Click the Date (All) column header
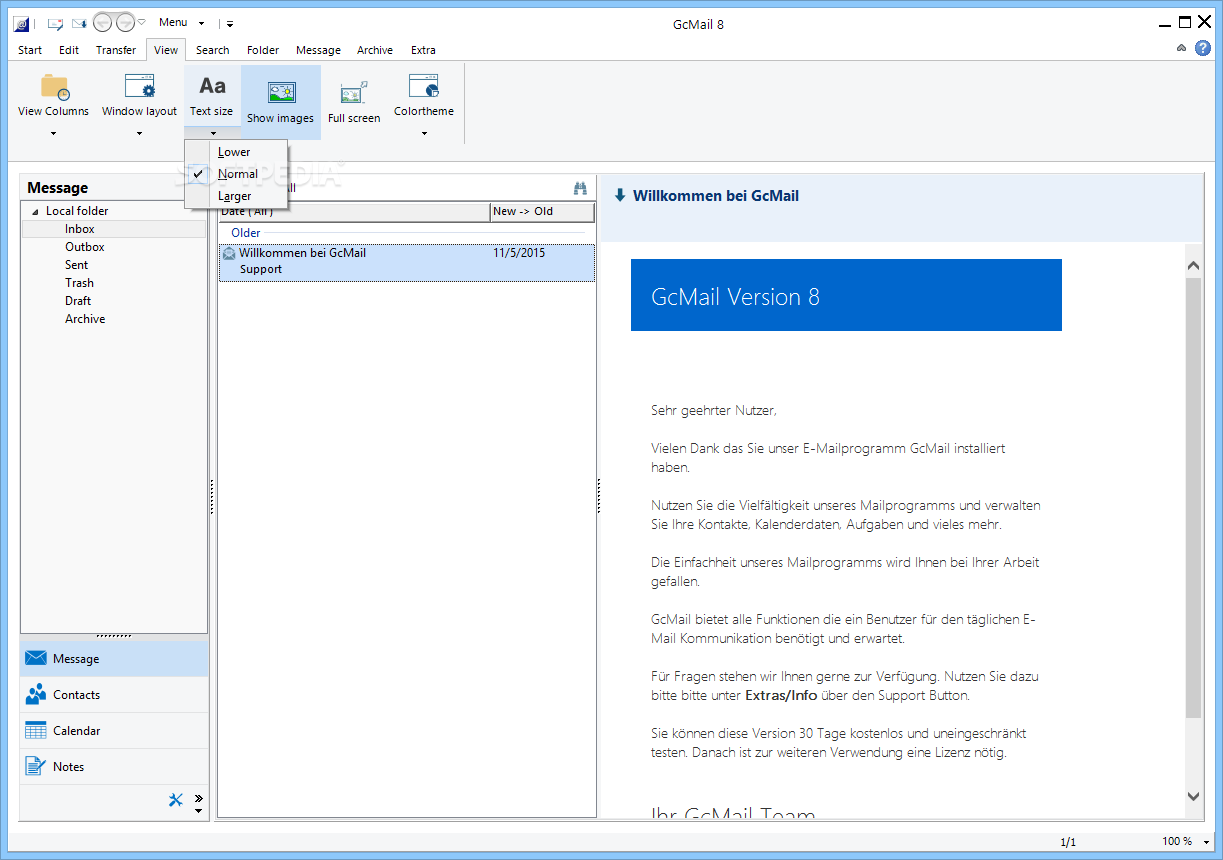The width and height of the screenshot is (1223, 860). 354,212
